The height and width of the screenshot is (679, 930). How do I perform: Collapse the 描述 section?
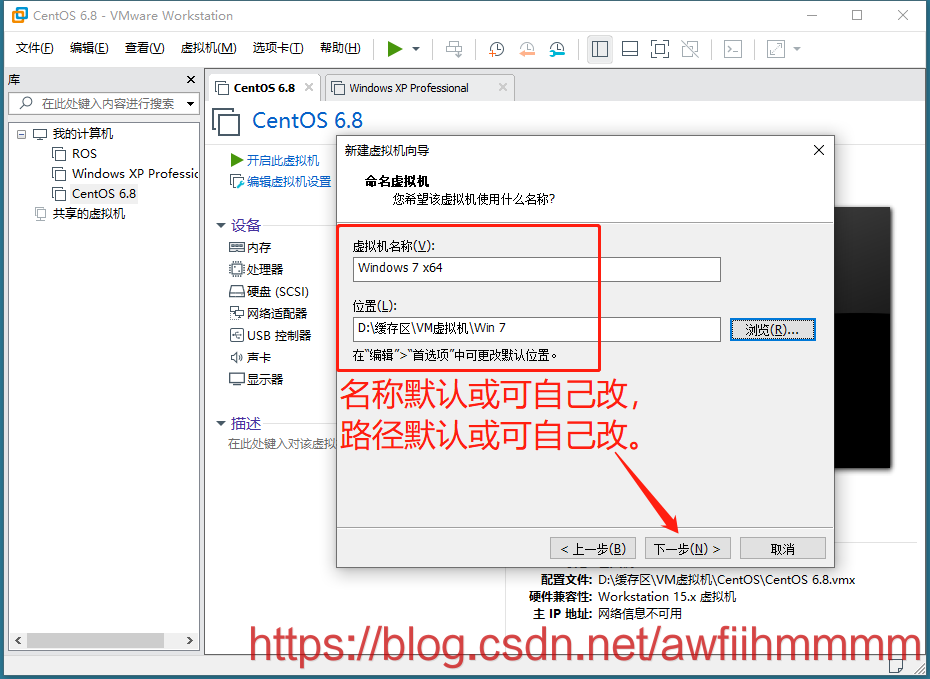click(x=221, y=423)
